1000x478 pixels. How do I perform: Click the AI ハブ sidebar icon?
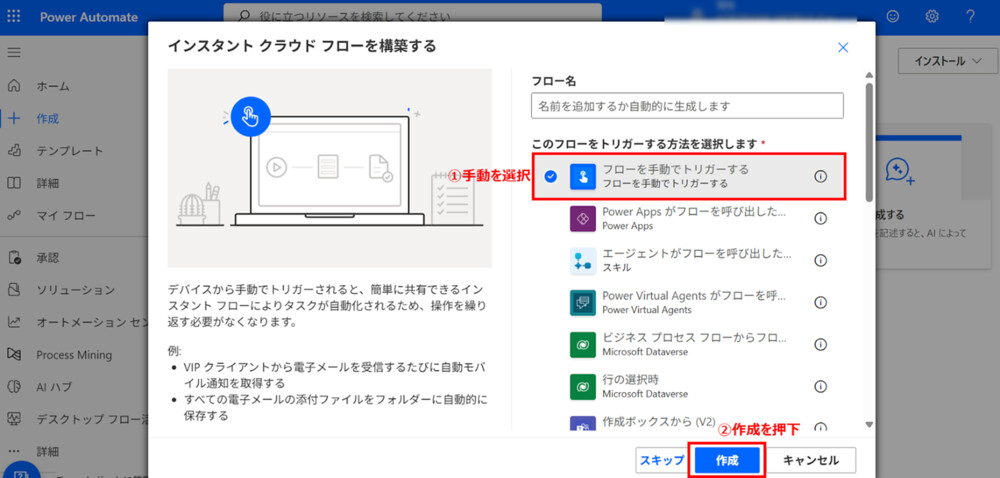(14, 387)
